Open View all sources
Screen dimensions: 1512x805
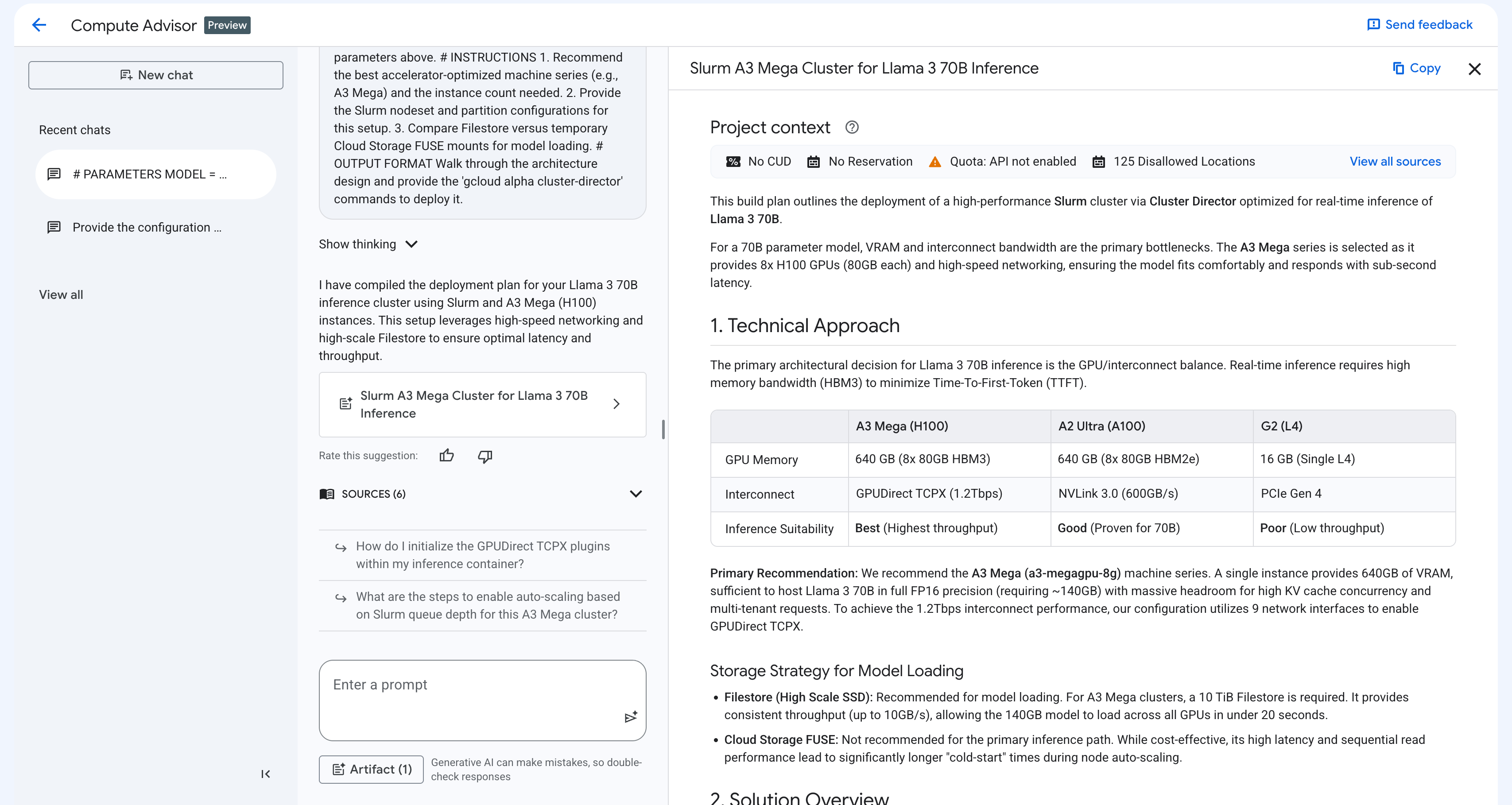pos(1395,161)
